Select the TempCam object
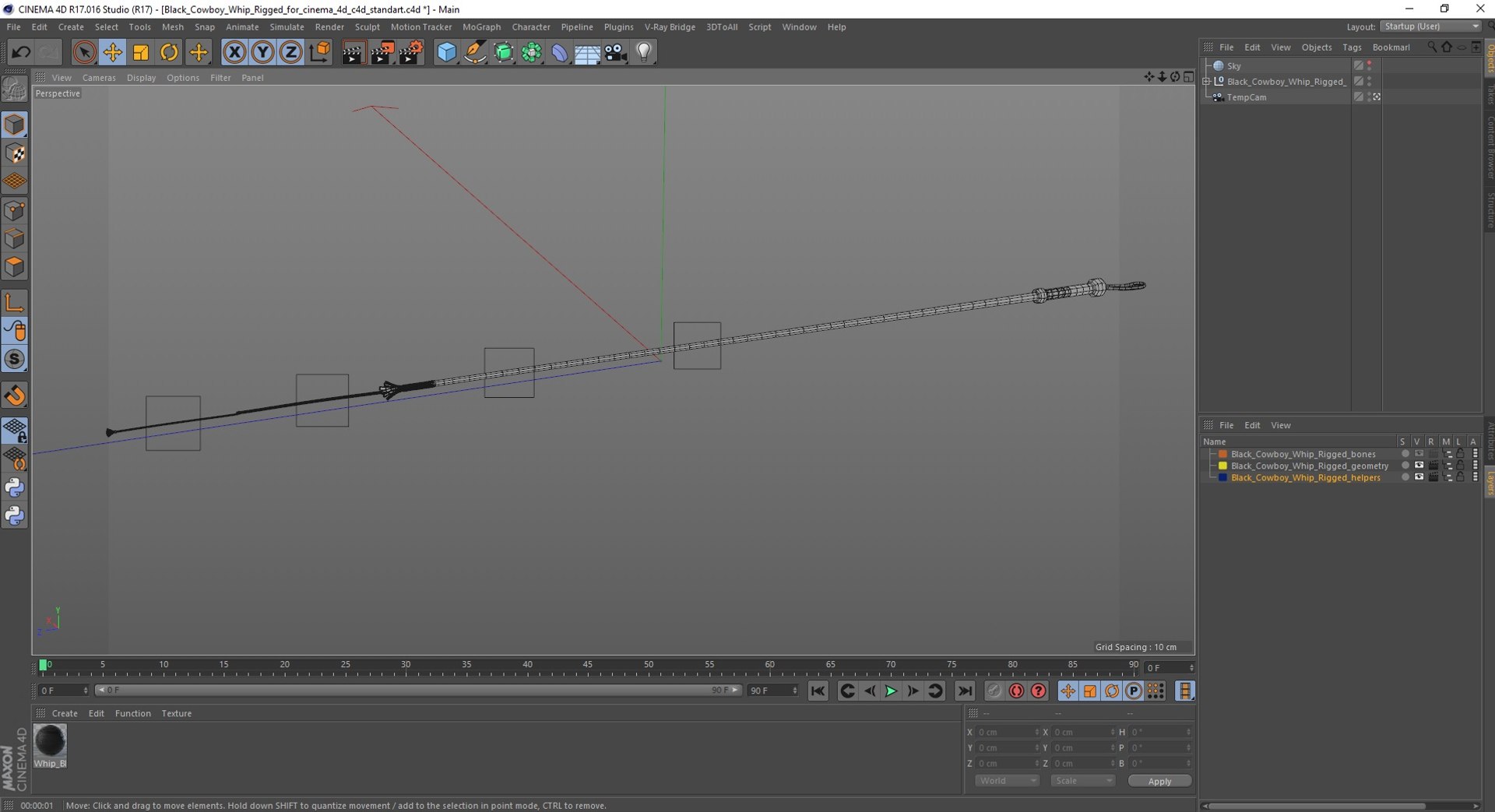The width and height of the screenshot is (1495, 812). 1246,97
